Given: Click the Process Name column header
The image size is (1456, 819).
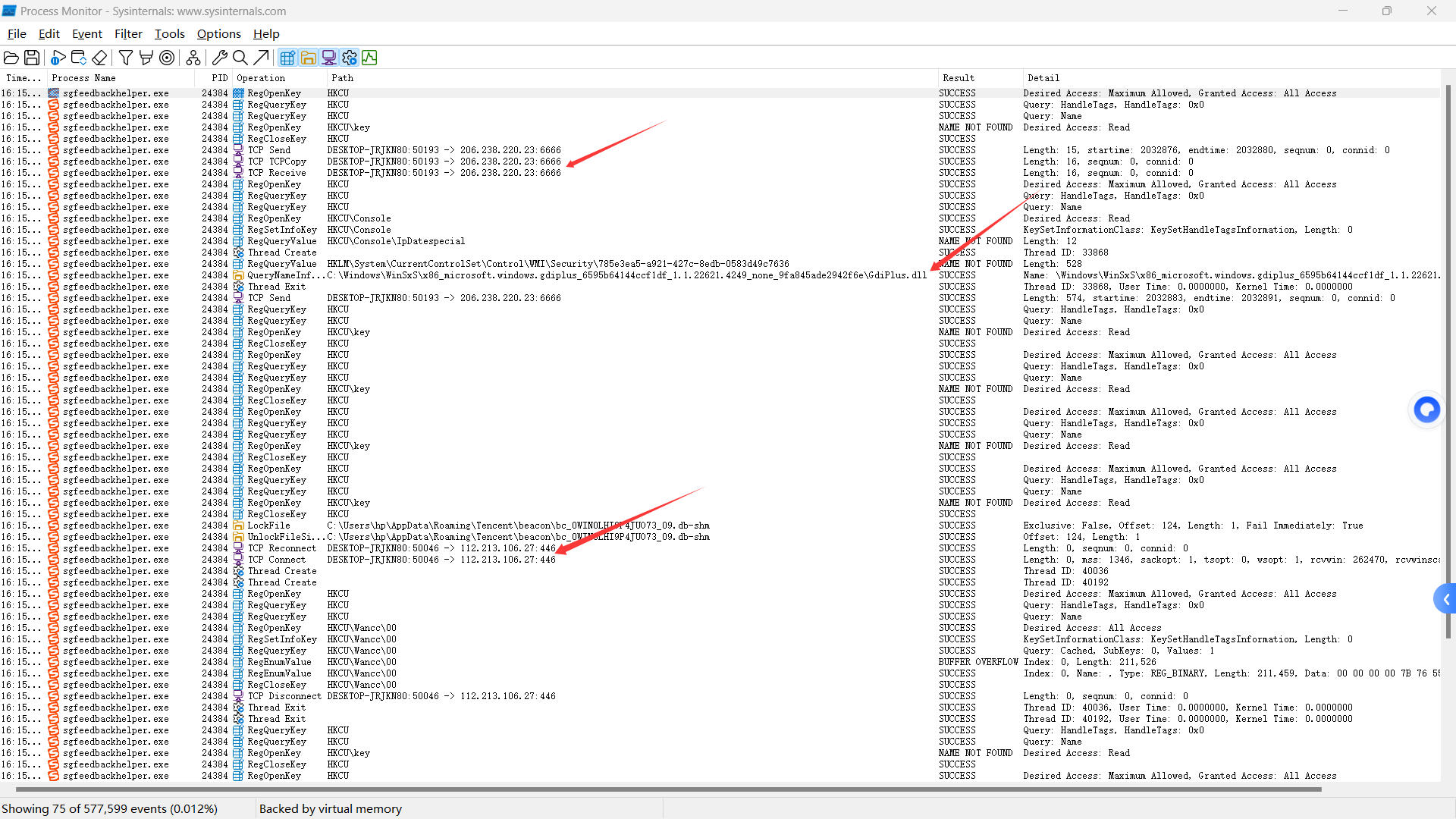Looking at the screenshot, I should point(121,78).
